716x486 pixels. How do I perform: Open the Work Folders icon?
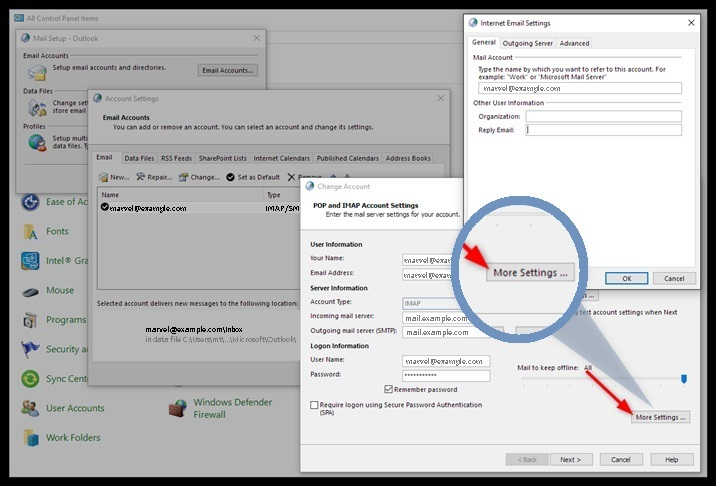tap(31, 438)
